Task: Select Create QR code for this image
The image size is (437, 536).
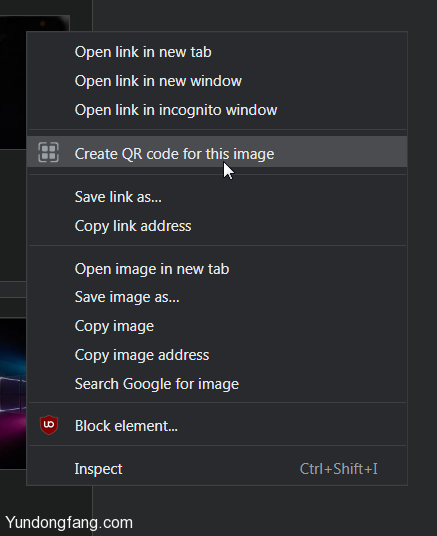Action: tap(217, 152)
